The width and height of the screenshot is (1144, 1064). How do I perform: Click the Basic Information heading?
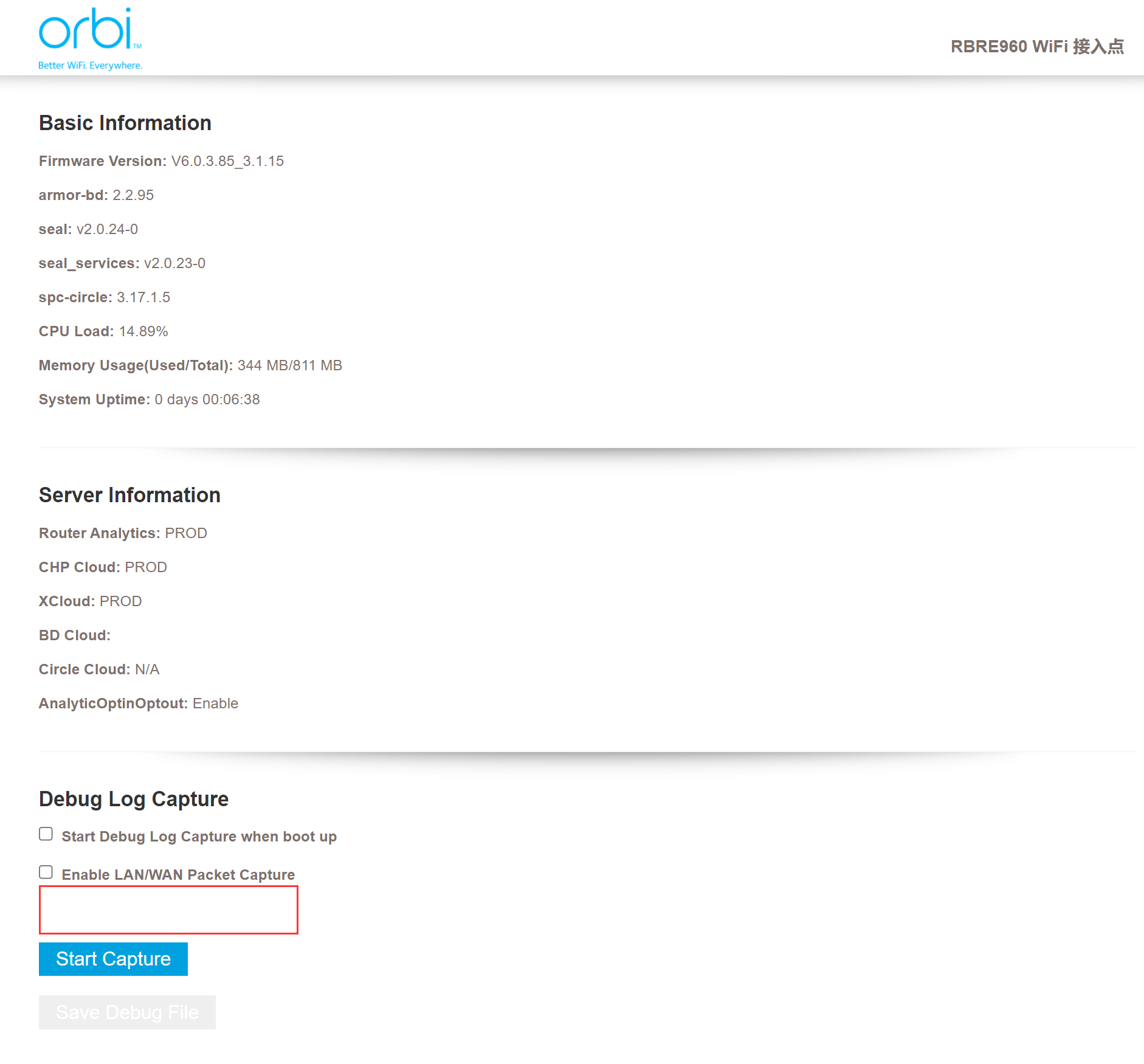click(x=125, y=123)
